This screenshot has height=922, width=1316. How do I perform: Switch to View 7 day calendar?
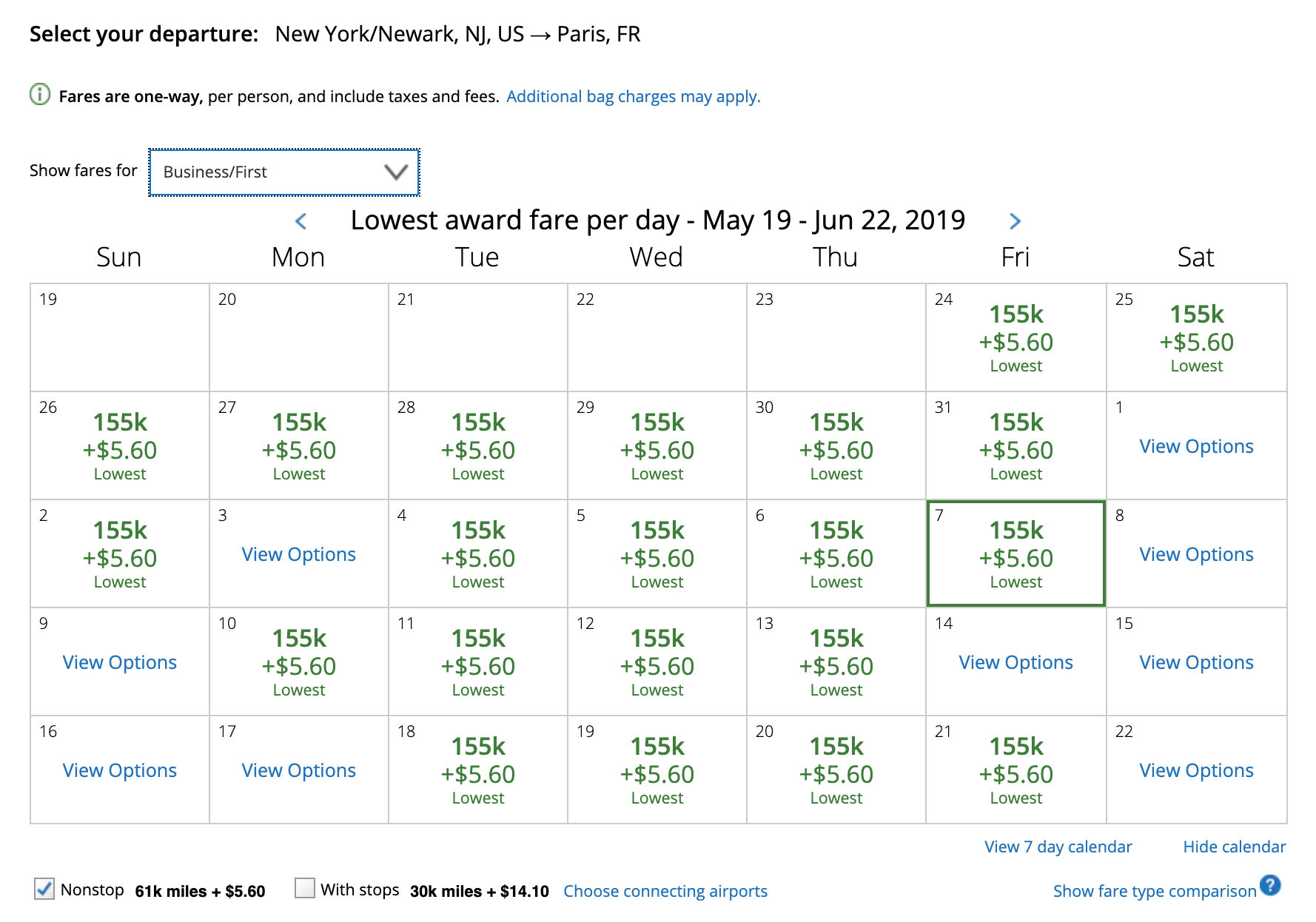[x=1058, y=847]
